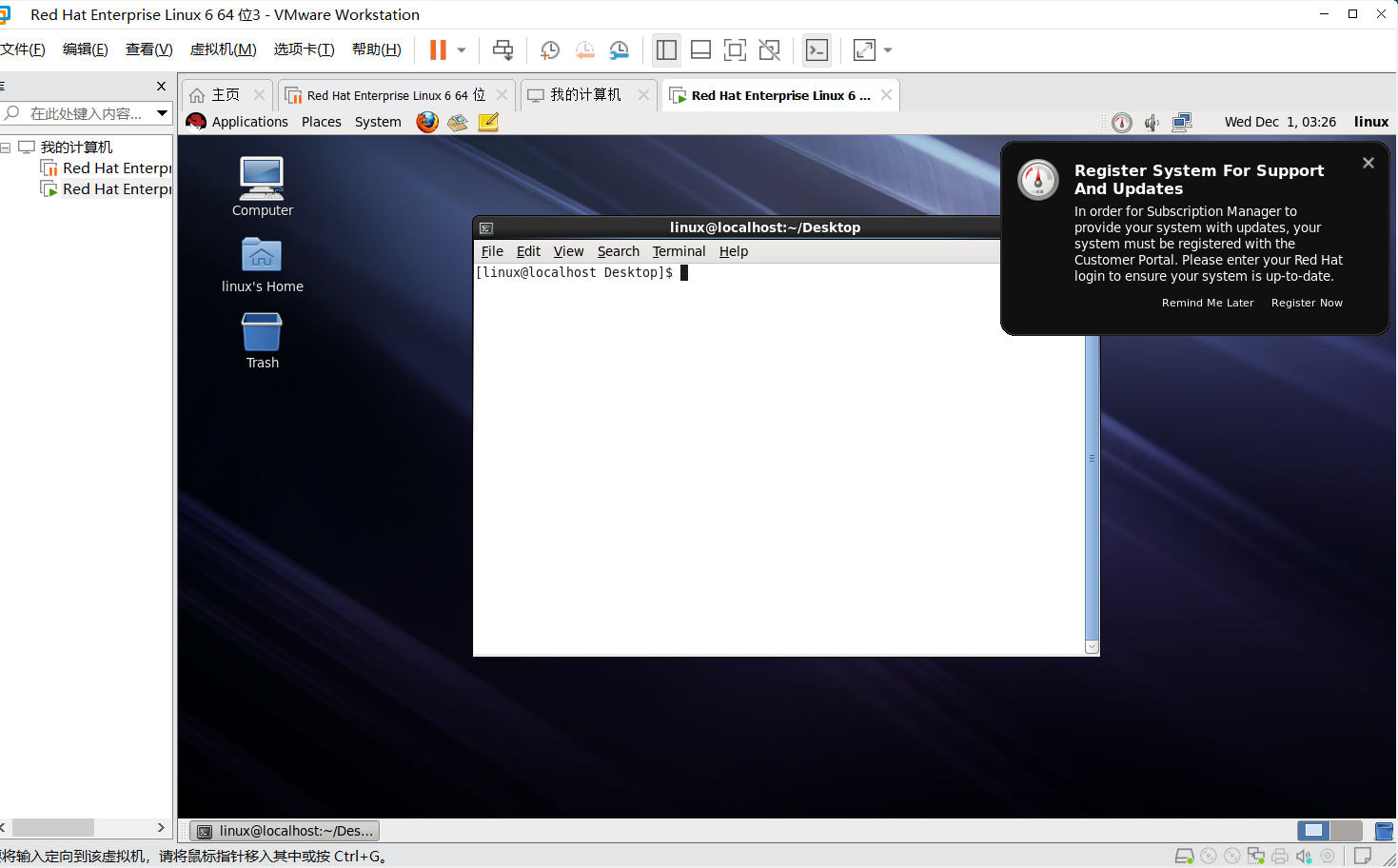Close the library side panel
This screenshot has width=1398, height=868.
coord(161,86)
